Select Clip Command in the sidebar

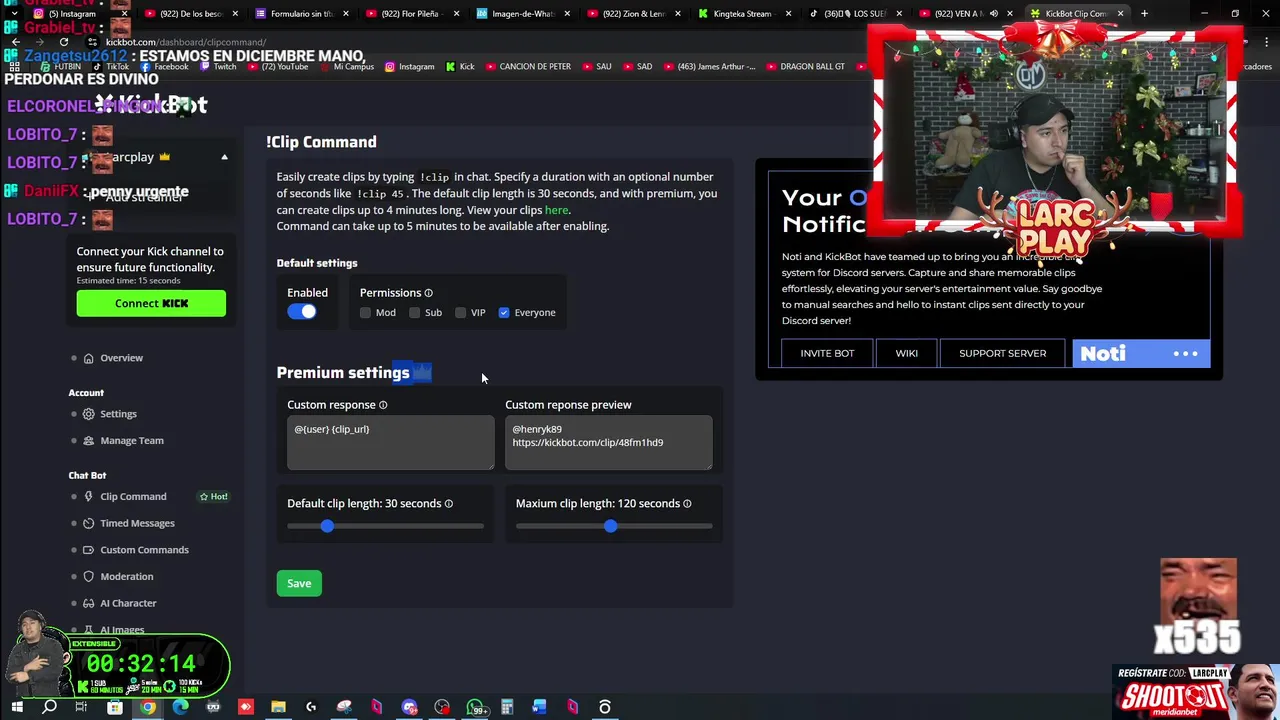click(x=133, y=497)
